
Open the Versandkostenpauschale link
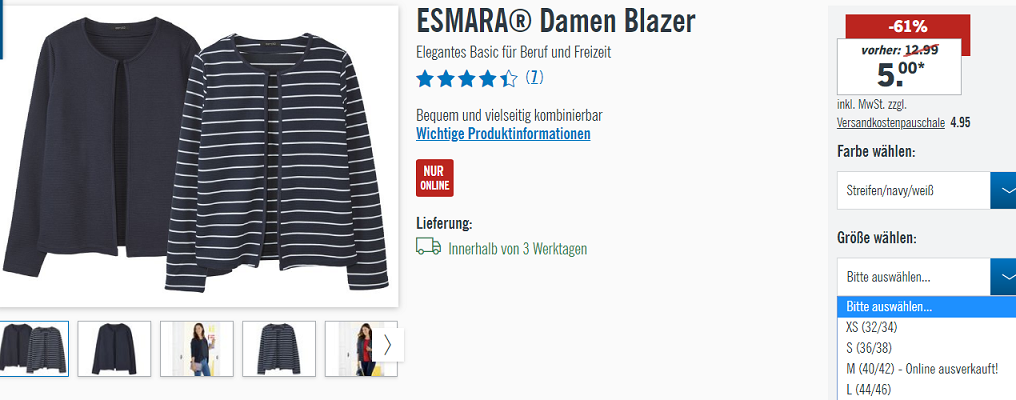click(890, 123)
